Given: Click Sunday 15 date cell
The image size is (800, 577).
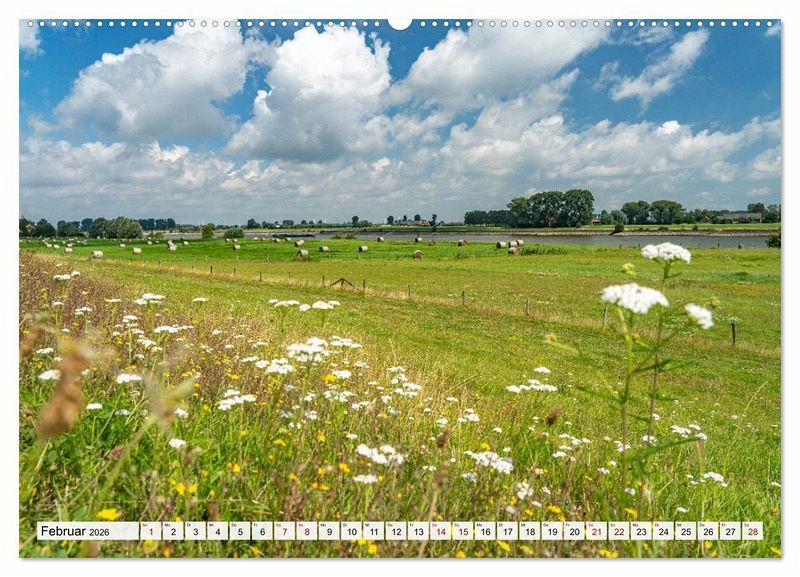Looking at the screenshot, I should tap(463, 531).
